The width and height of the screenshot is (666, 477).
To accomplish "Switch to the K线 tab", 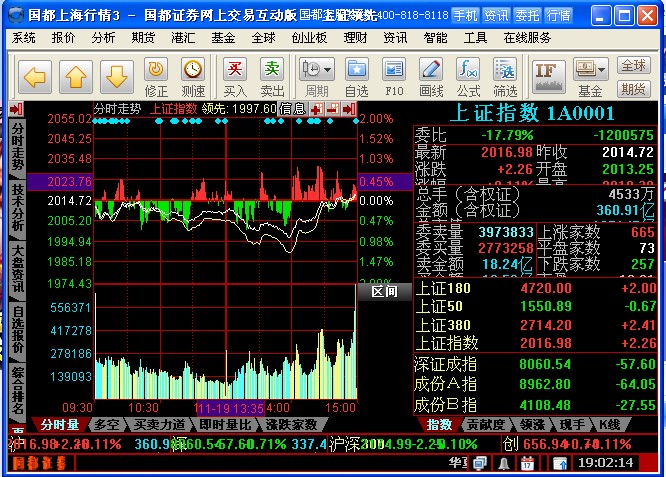I will [x=610, y=424].
